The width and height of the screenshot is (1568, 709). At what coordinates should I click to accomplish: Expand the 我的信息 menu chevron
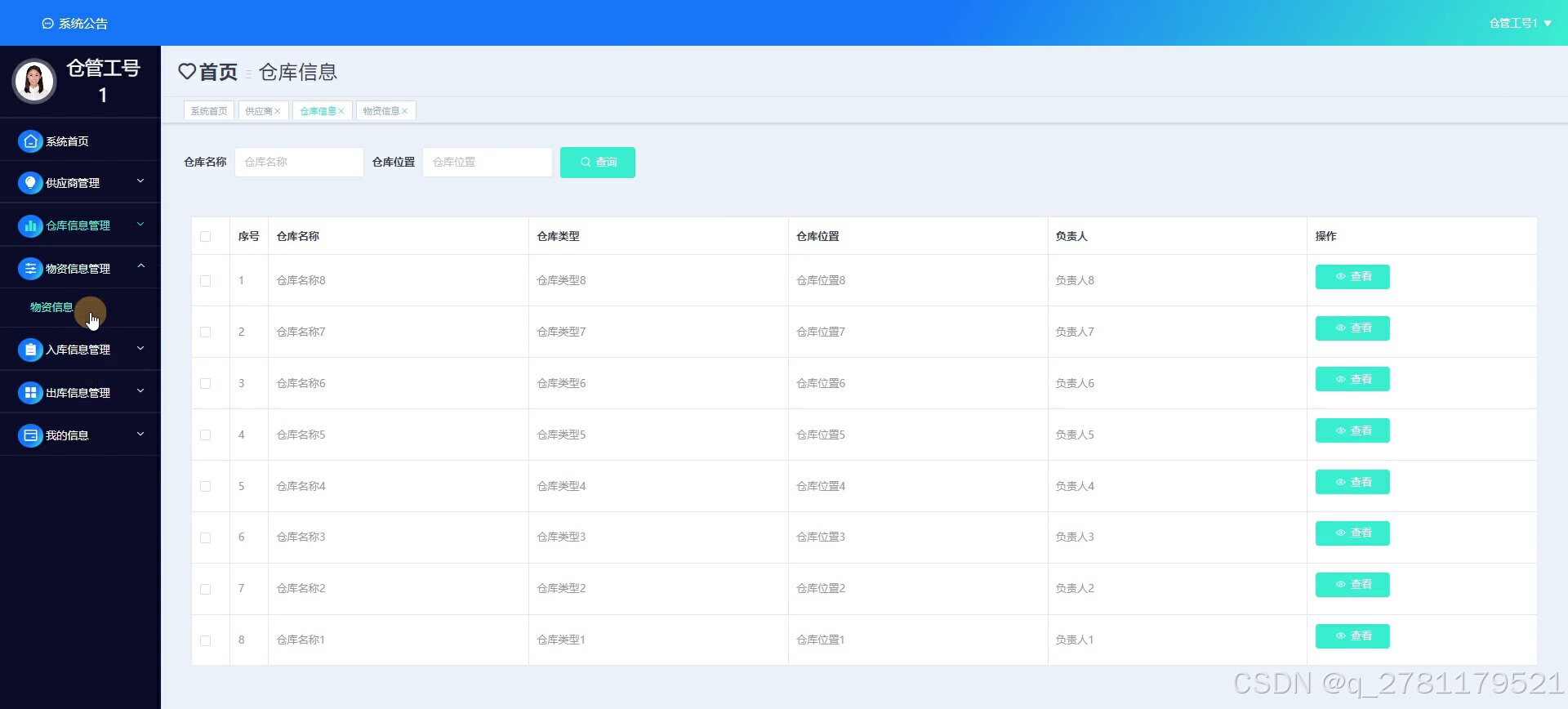[140, 434]
